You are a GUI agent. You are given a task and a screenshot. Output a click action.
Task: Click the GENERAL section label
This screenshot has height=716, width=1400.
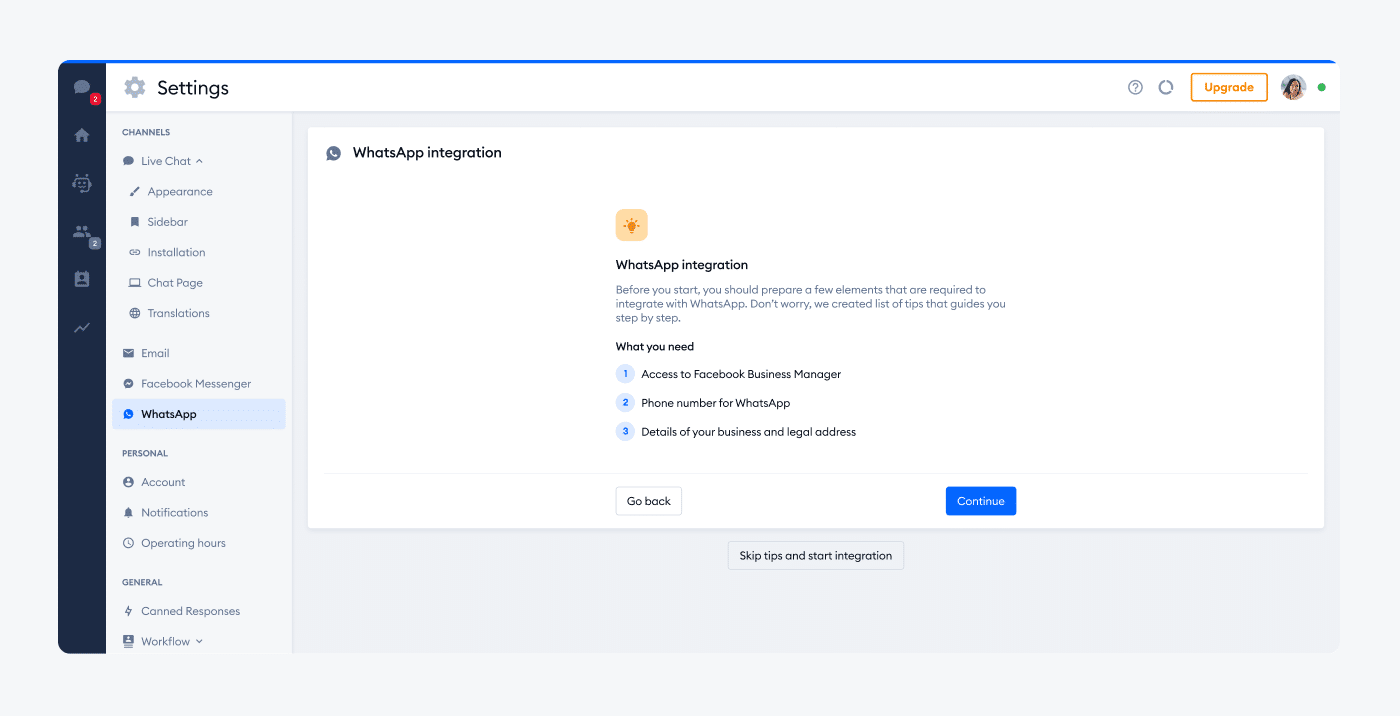click(x=142, y=582)
